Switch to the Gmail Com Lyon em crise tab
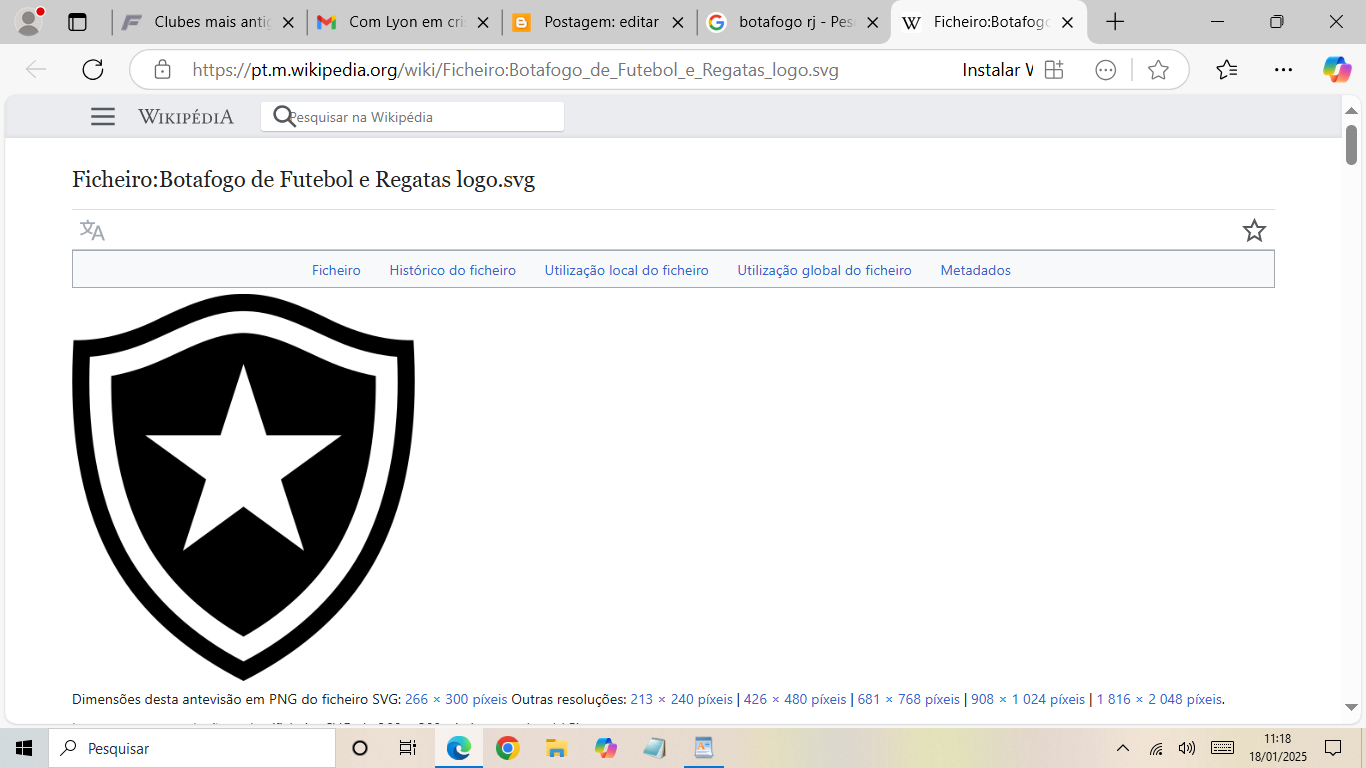 [404, 22]
